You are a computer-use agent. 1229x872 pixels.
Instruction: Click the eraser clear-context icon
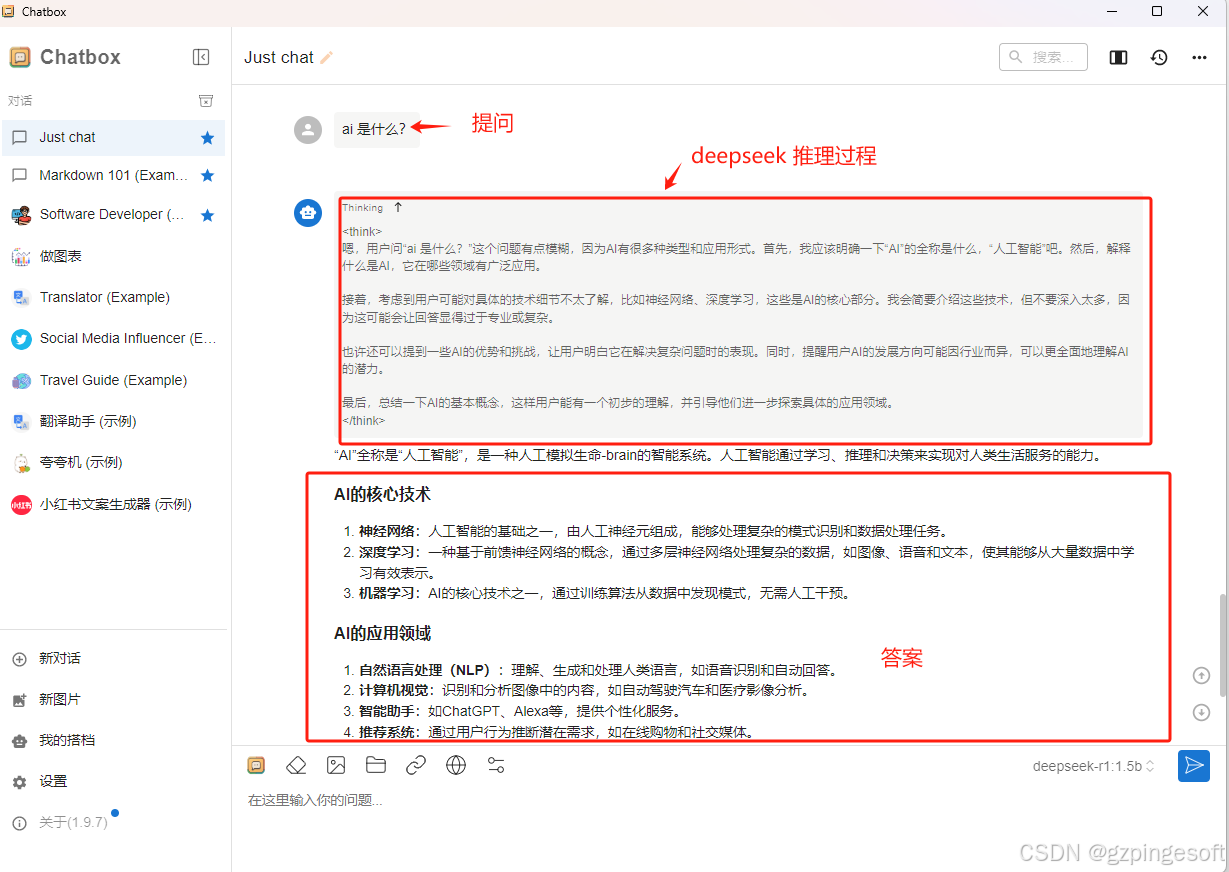[296, 765]
